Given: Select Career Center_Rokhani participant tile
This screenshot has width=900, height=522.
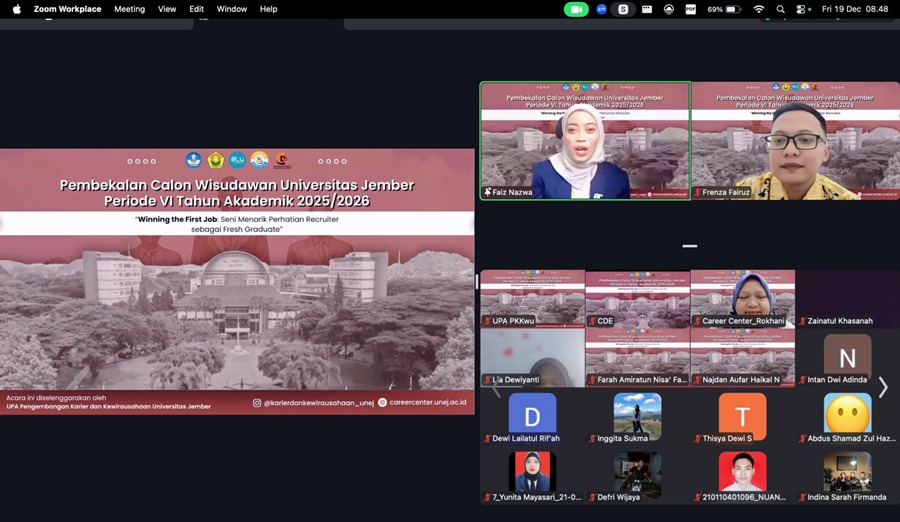Looking at the screenshot, I should 742,298.
